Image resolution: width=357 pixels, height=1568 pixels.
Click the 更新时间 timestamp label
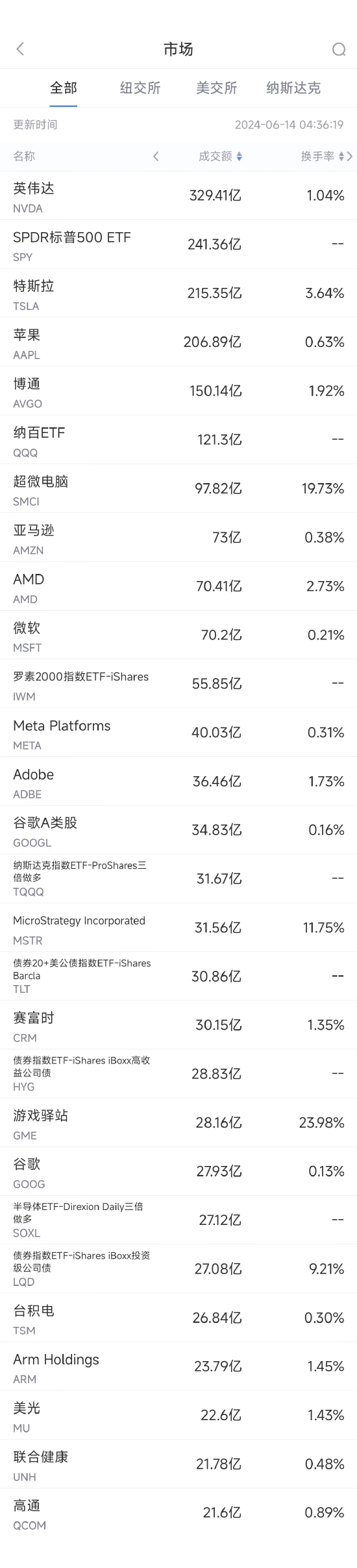click(x=35, y=125)
